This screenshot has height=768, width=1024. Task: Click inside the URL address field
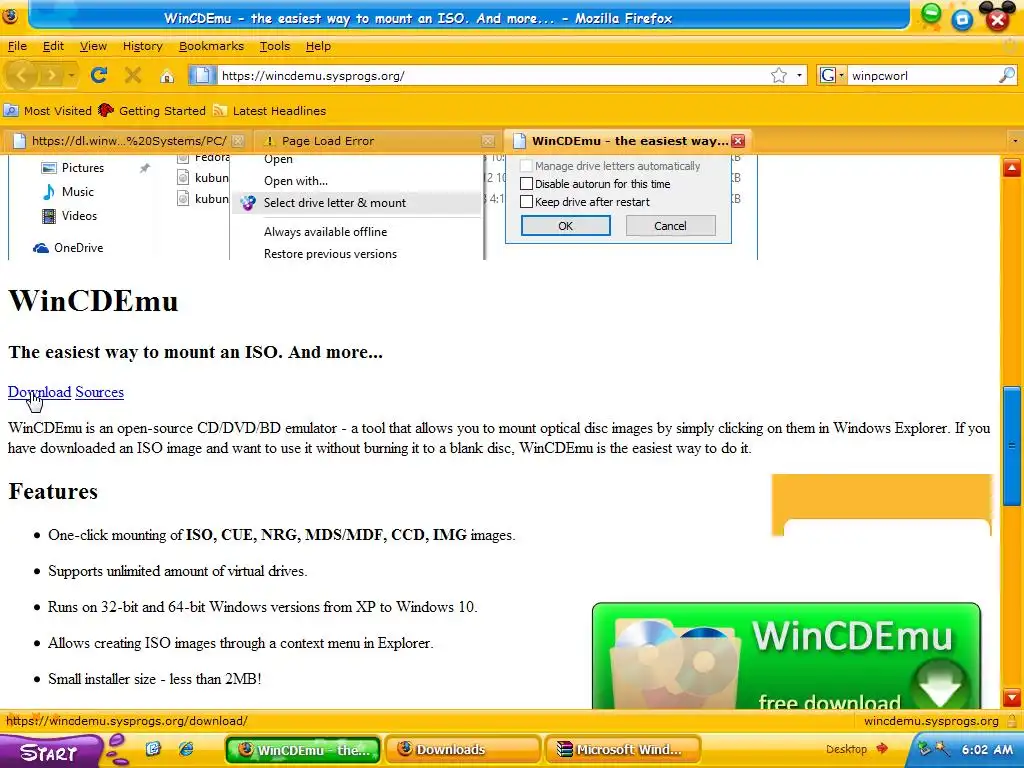point(493,76)
